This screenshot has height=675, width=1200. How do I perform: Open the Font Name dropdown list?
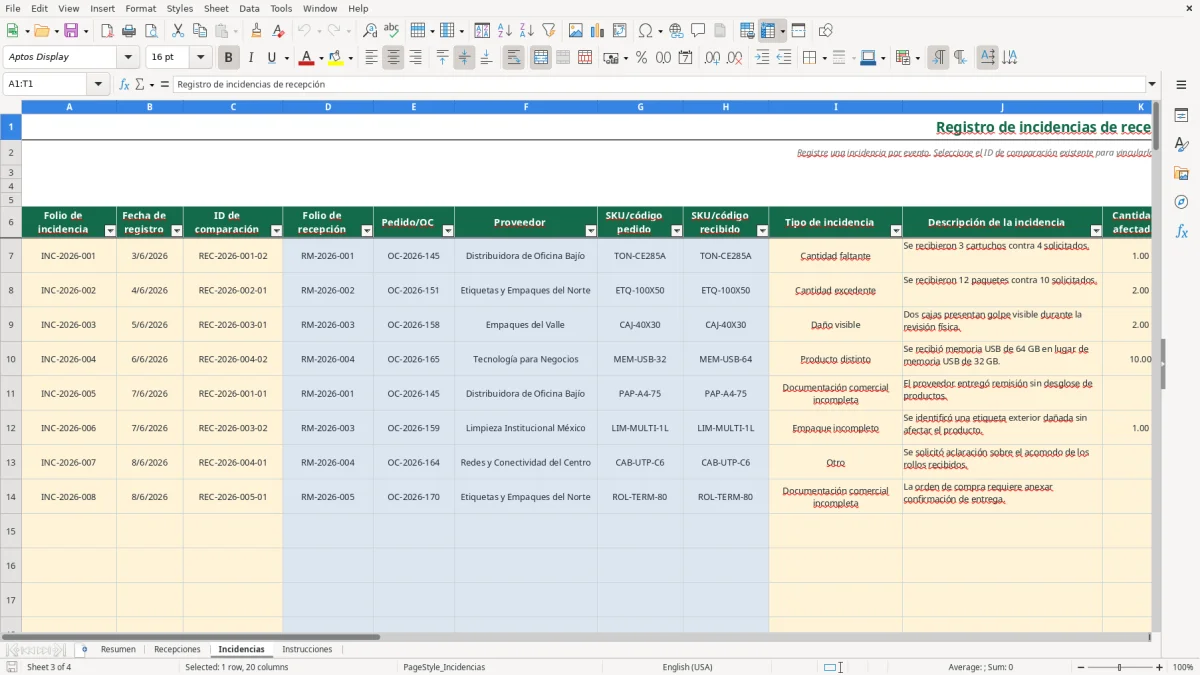128,58
